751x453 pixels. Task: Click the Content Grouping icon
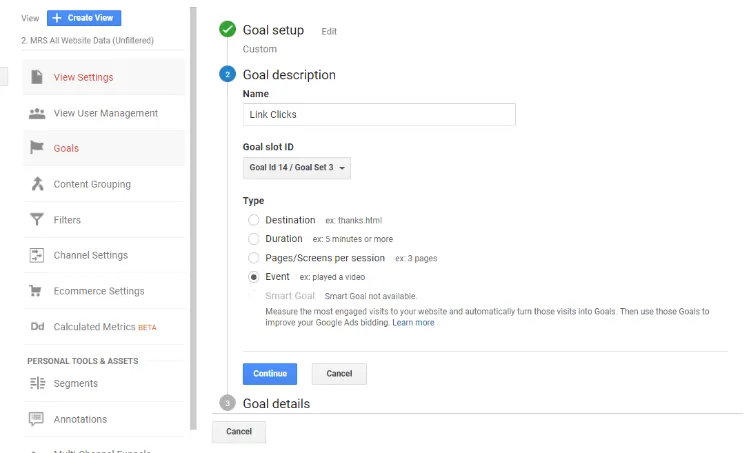[37, 184]
